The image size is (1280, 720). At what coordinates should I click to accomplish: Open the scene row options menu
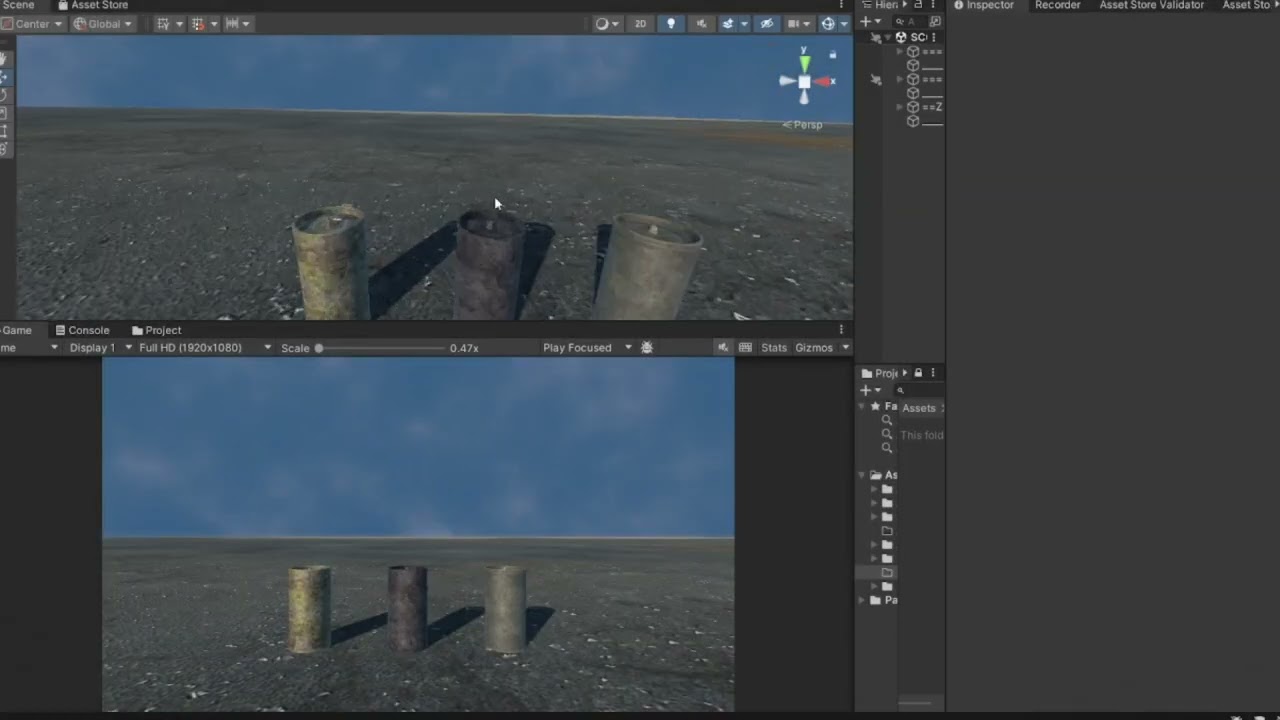[x=933, y=37]
